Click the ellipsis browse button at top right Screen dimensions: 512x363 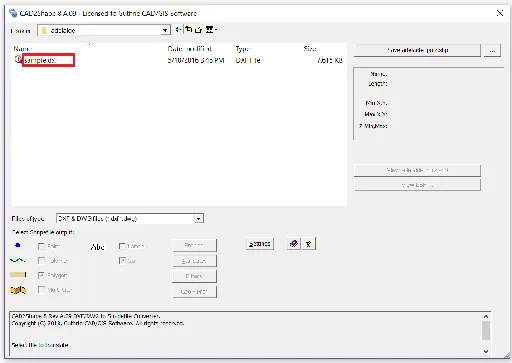(493, 50)
